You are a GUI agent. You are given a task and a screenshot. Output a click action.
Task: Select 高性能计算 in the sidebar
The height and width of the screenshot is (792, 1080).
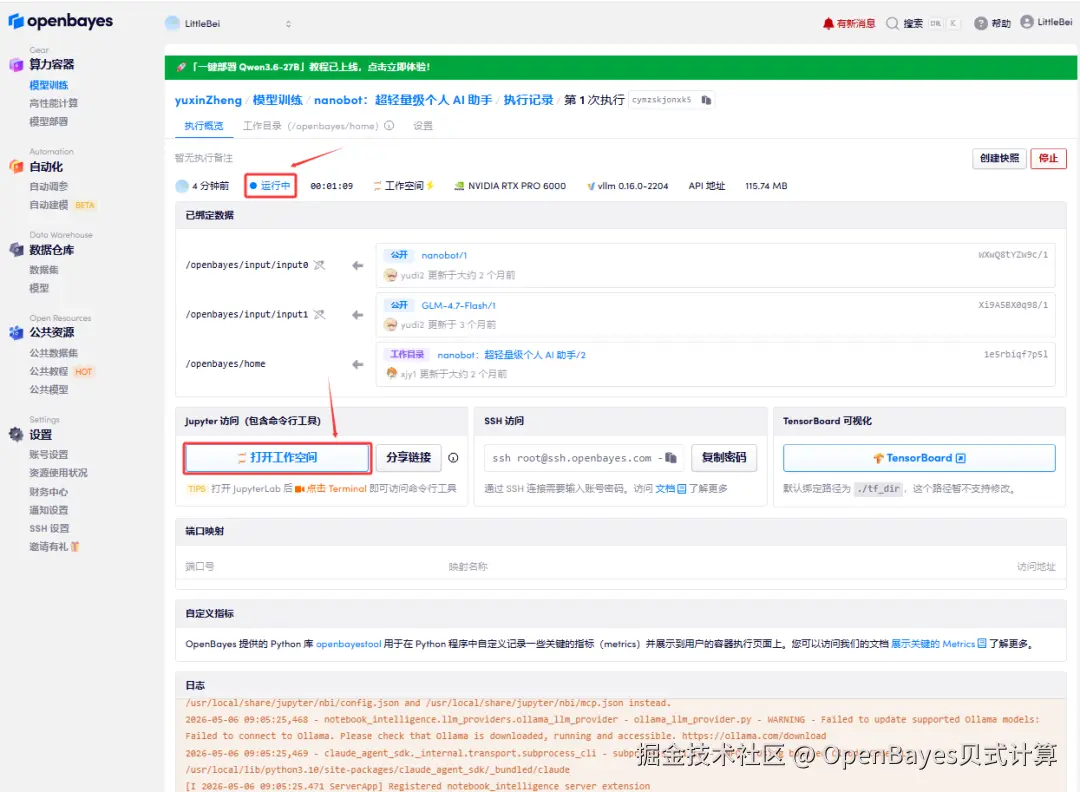(54, 103)
